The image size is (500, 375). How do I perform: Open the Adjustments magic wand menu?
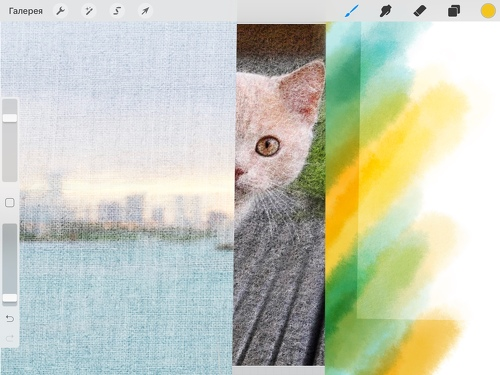click(89, 11)
